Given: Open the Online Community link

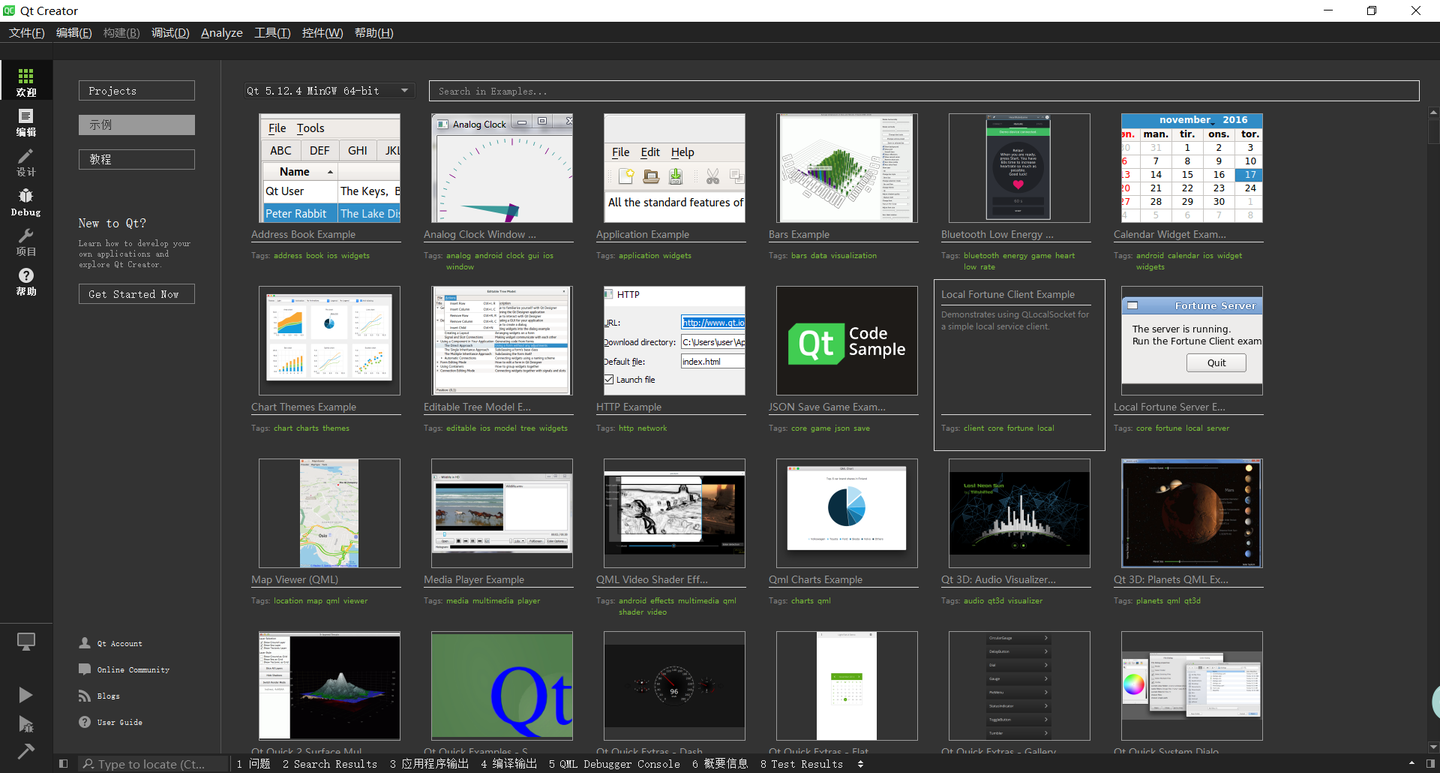Looking at the screenshot, I should [x=133, y=670].
